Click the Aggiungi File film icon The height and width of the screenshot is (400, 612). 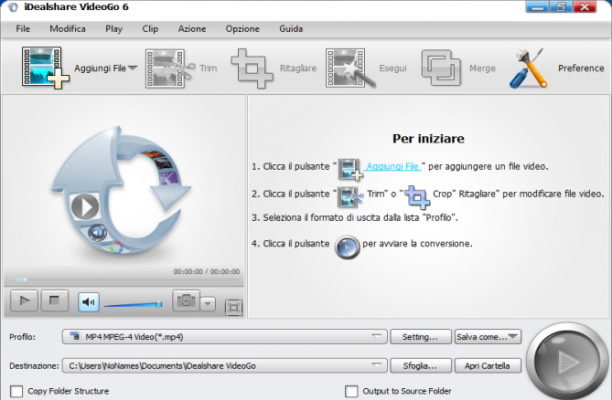[45, 68]
